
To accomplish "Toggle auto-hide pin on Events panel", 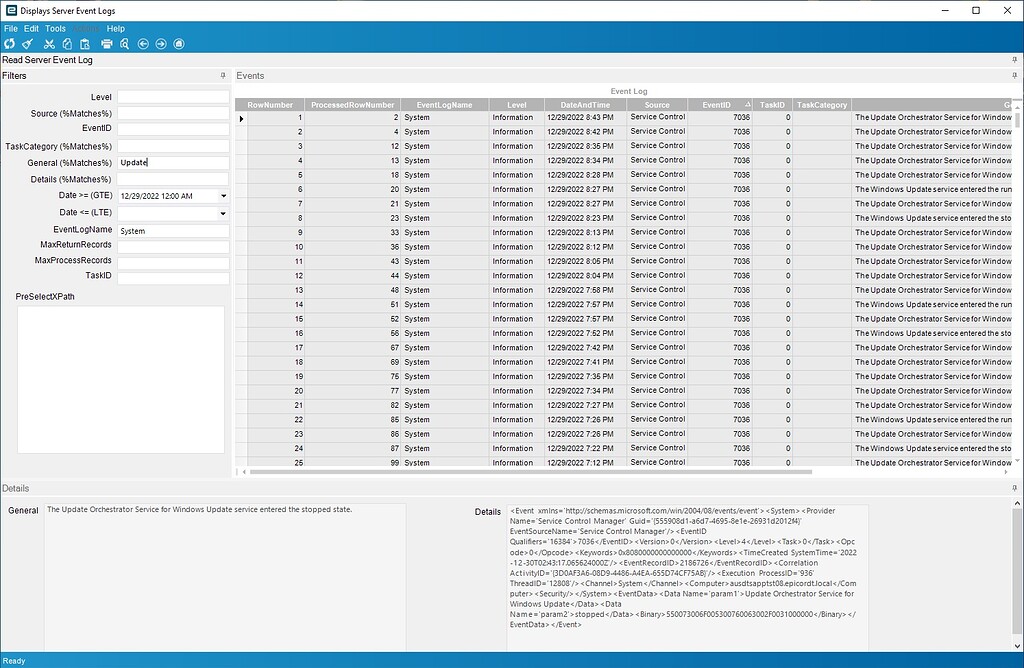I will (x=1013, y=75).
